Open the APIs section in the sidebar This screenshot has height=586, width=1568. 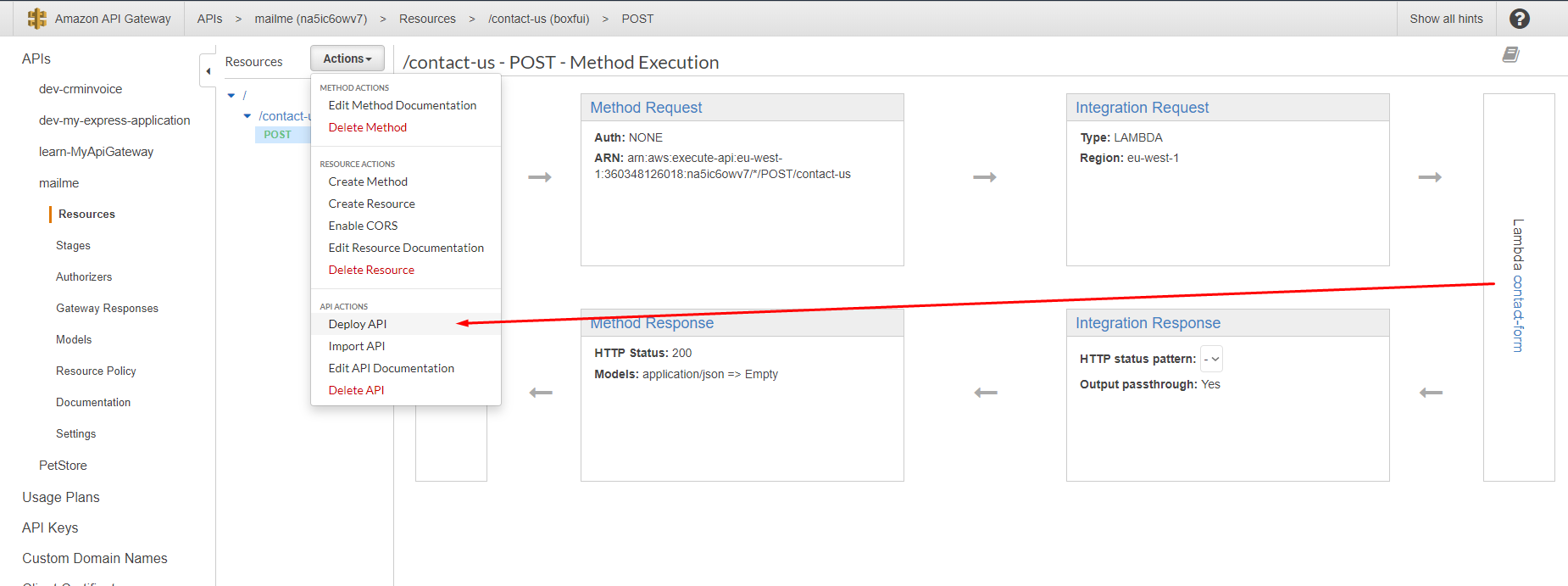click(36, 59)
